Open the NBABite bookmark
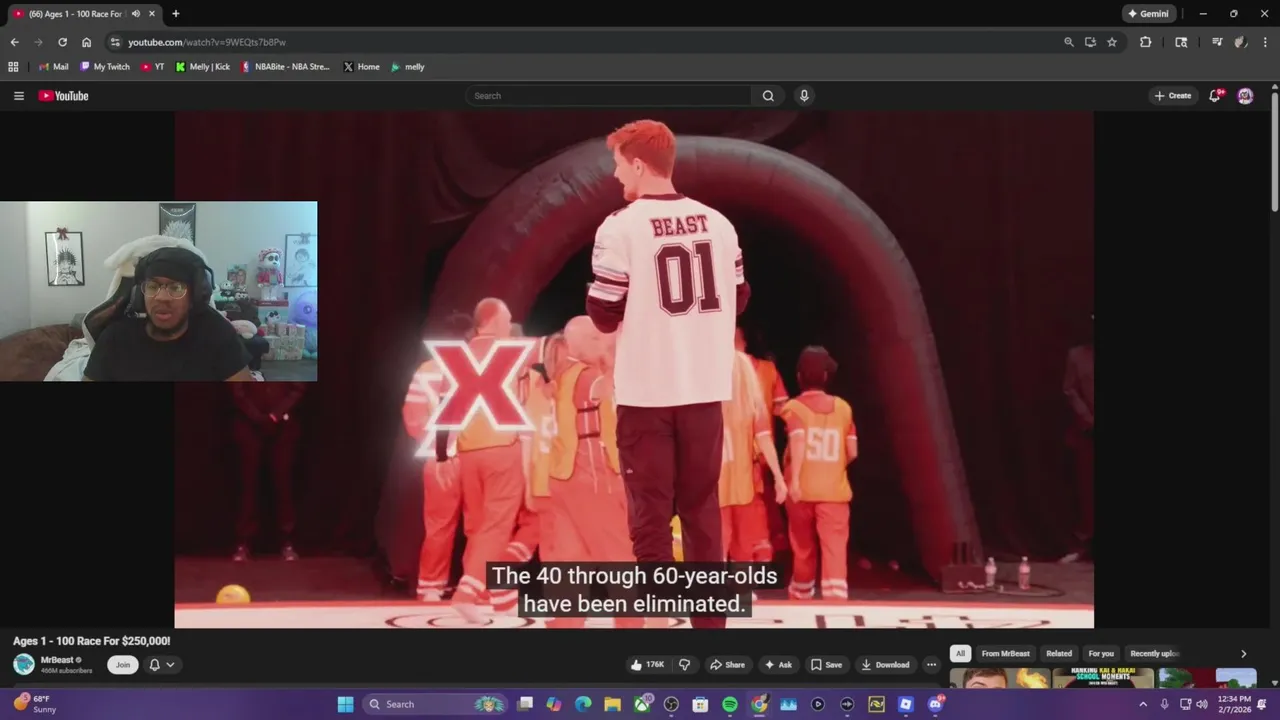This screenshot has width=1280, height=720. pos(285,67)
